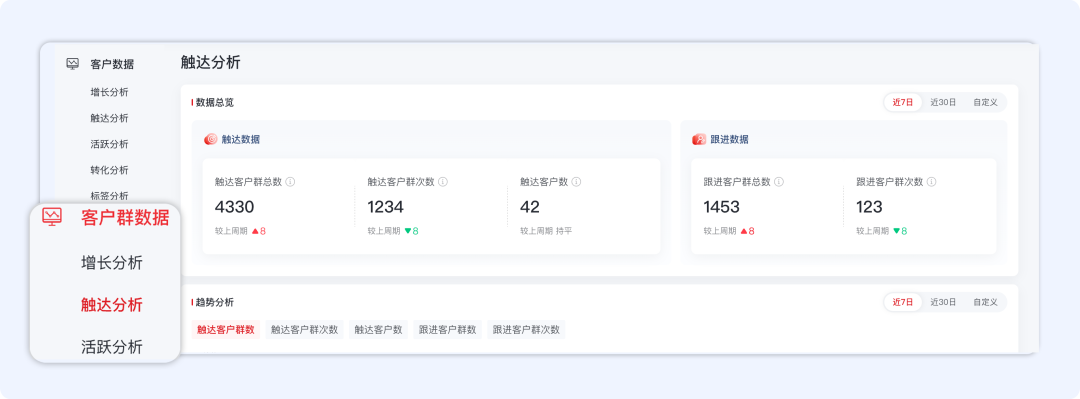1080x399 pixels.
Task: Select 近30日 in 数据总览 section
Action: (943, 102)
